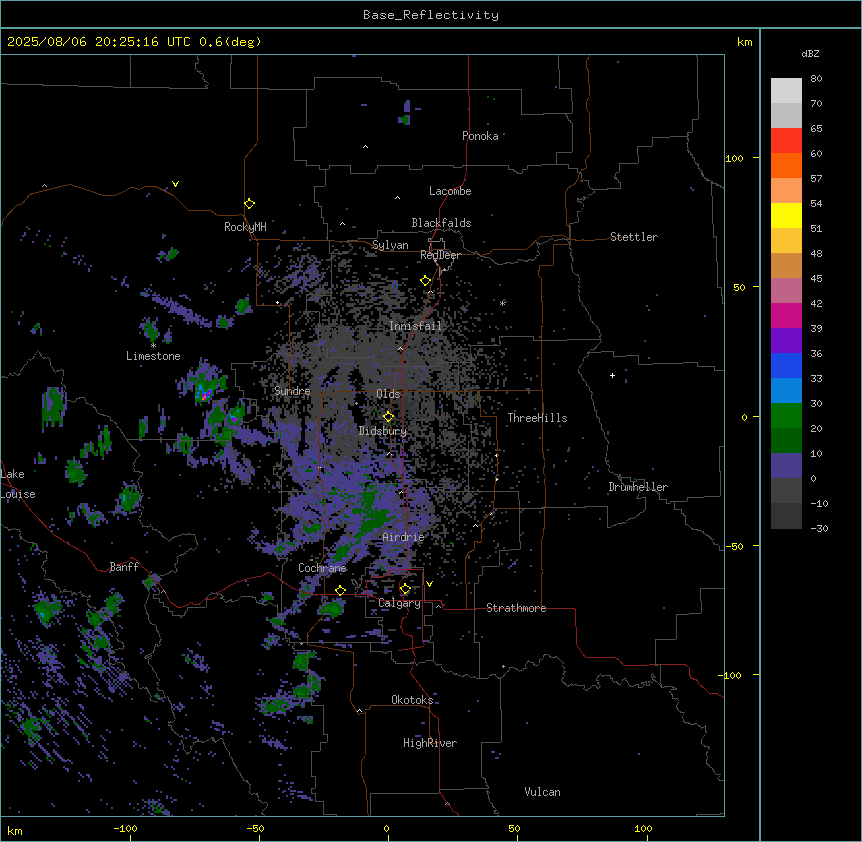Click the RedDeer city label
Viewport: 862px width, 842px height.
point(440,255)
